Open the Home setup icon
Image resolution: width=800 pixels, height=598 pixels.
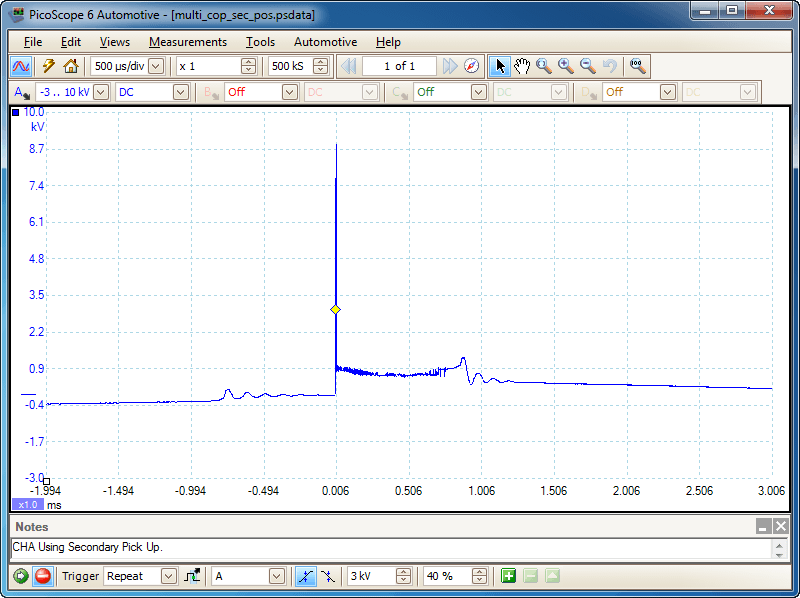(x=71, y=66)
